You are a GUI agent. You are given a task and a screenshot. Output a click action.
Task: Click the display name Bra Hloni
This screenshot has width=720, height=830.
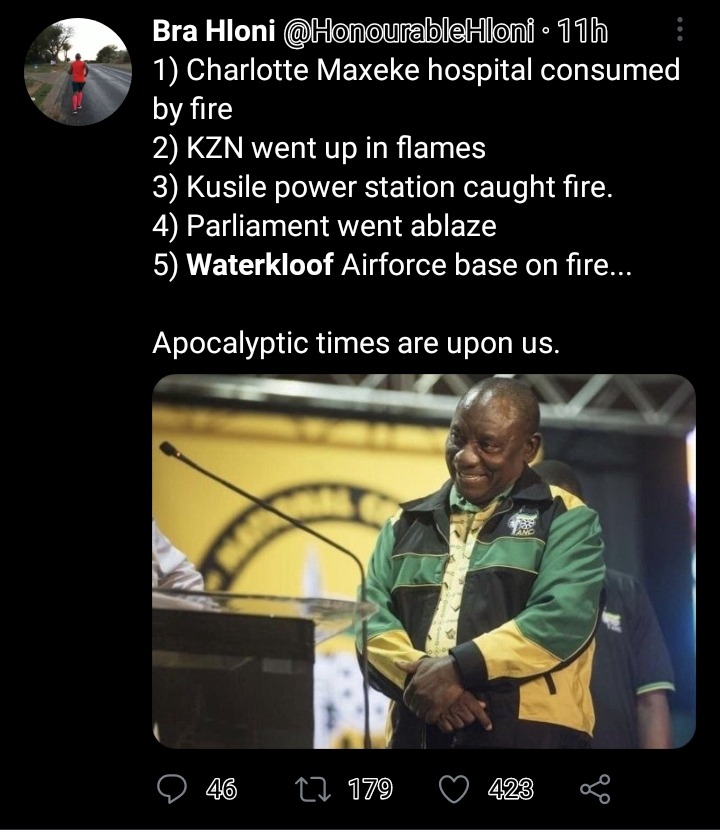pos(213,31)
